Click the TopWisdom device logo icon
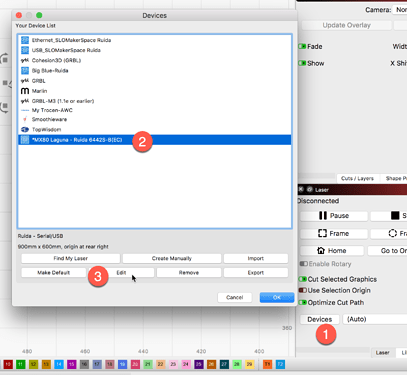Viewport: 407px width, 375px height. point(25,129)
